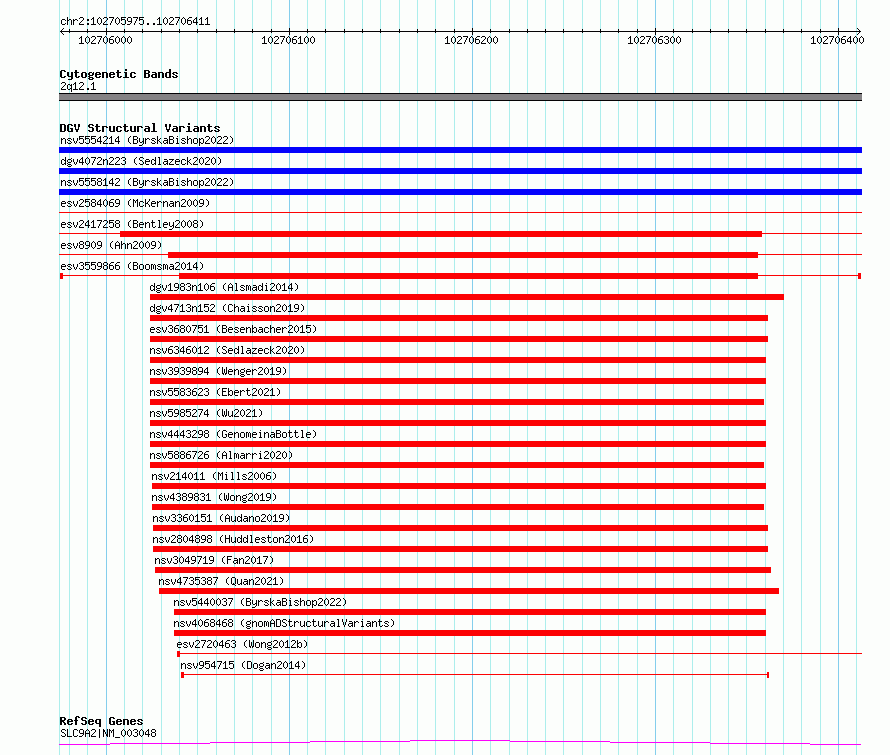Click ruler position 102706100

[288, 40]
